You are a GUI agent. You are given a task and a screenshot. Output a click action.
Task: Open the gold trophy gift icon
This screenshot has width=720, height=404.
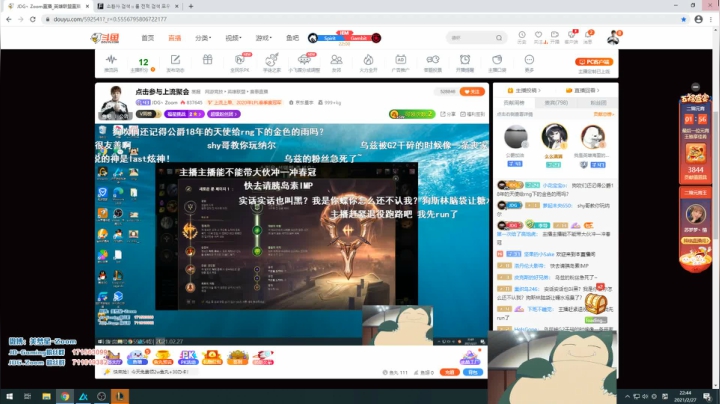pos(163,357)
